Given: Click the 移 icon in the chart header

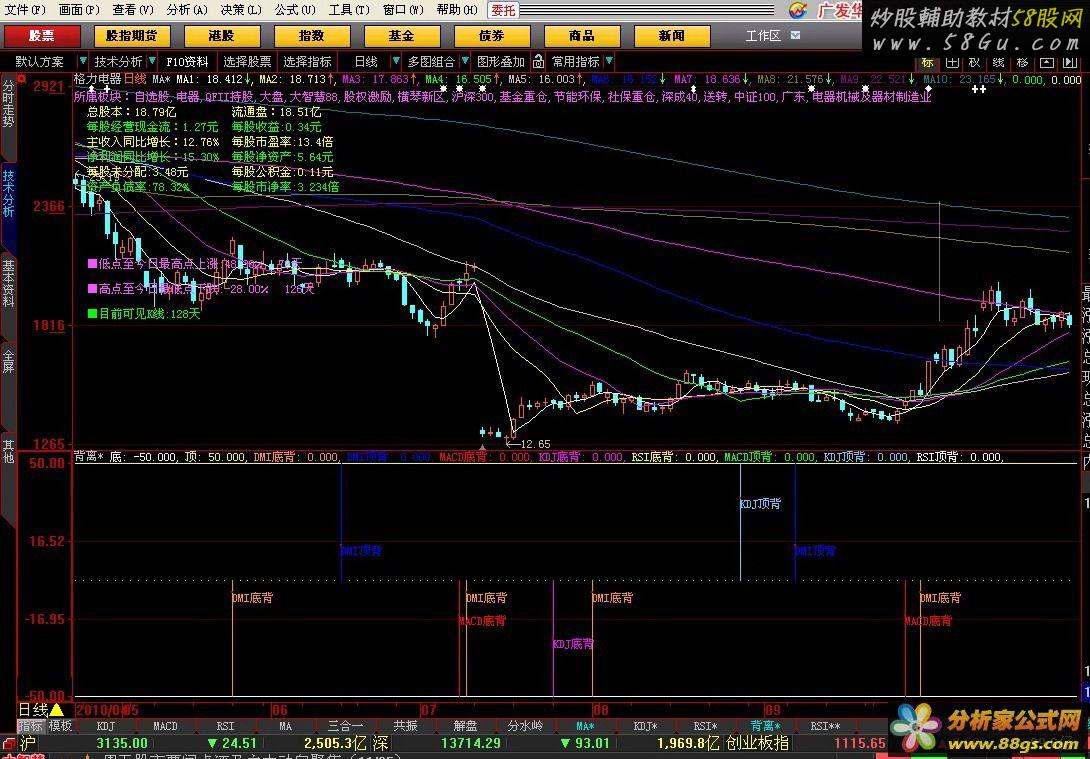Looking at the screenshot, I should point(1021,62).
